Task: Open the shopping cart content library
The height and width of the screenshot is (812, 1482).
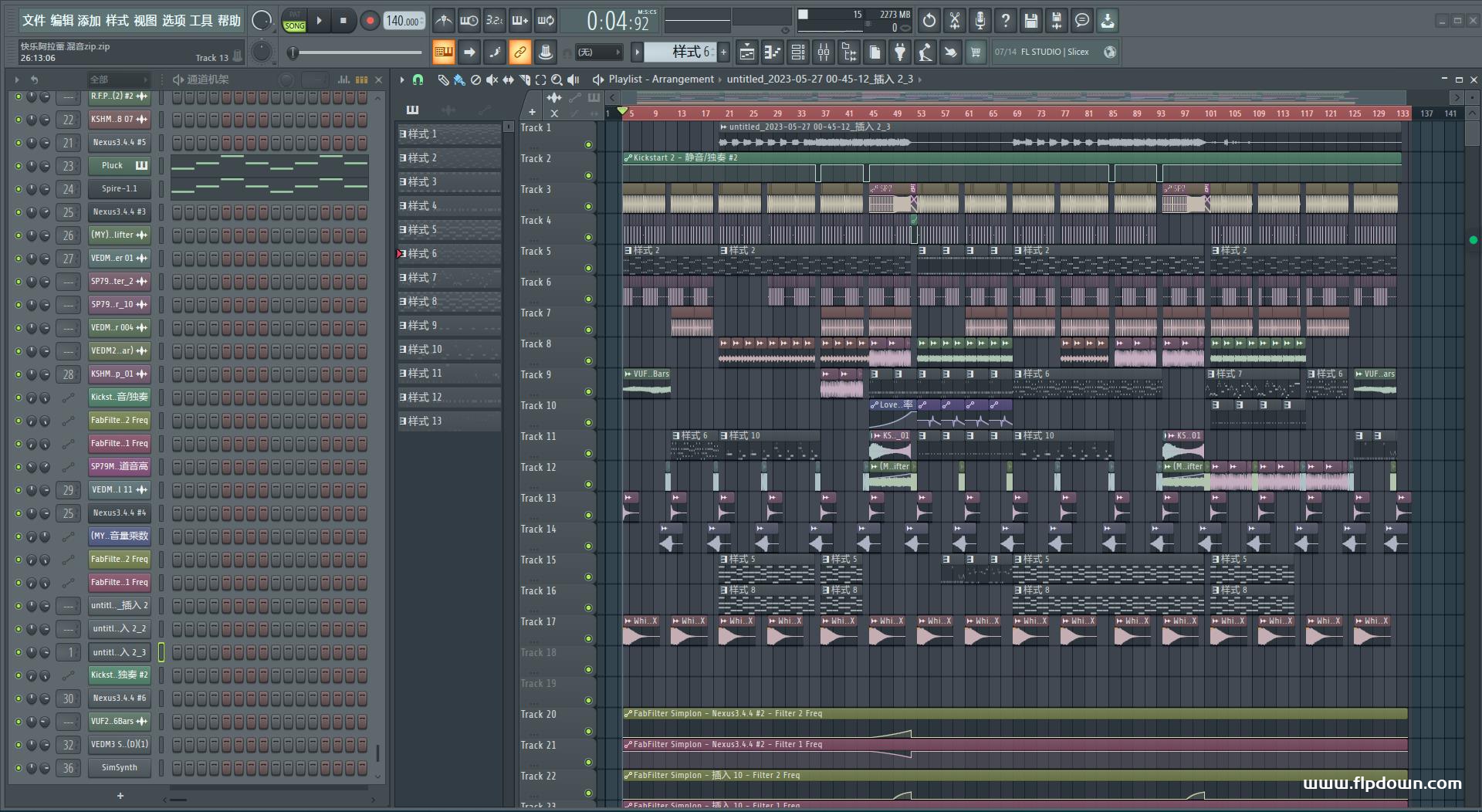Action: [976, 52]
